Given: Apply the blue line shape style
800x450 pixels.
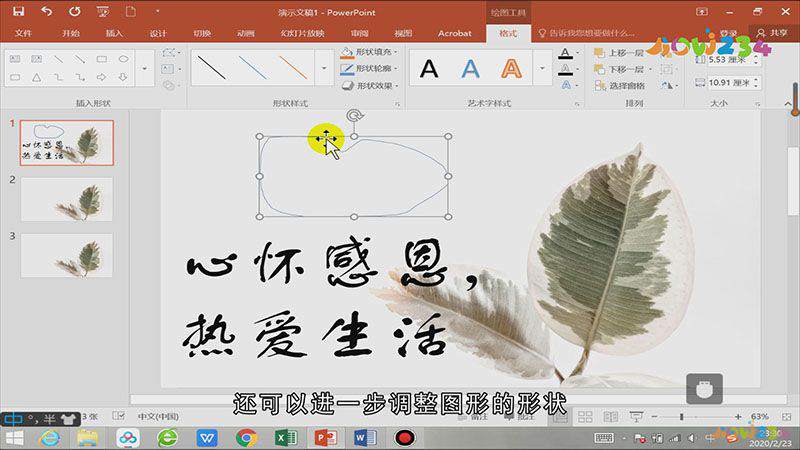Looking at the screenshot, I should tap(253, 68).
